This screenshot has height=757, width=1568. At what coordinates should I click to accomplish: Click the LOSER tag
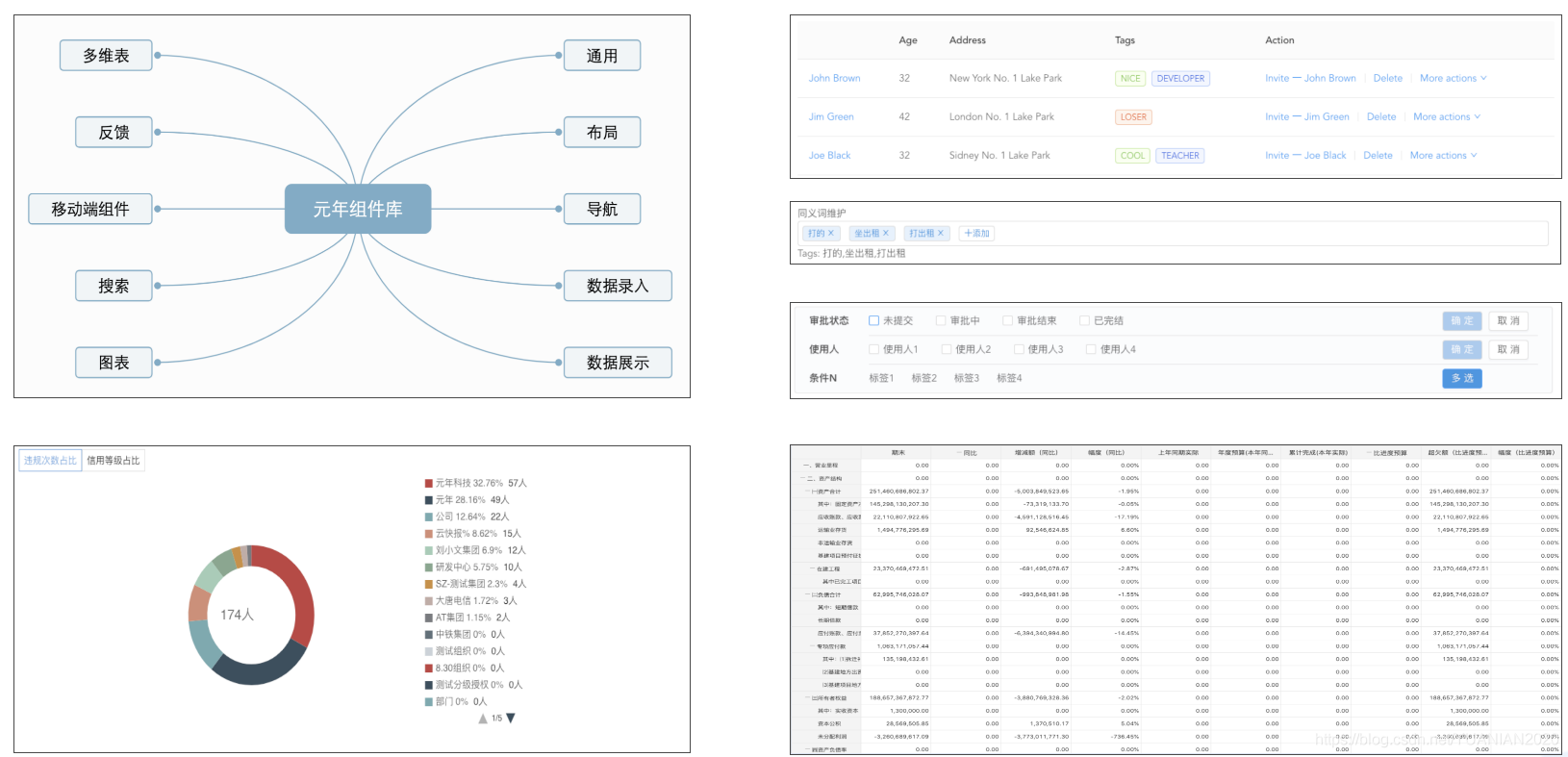point(1133,117)
